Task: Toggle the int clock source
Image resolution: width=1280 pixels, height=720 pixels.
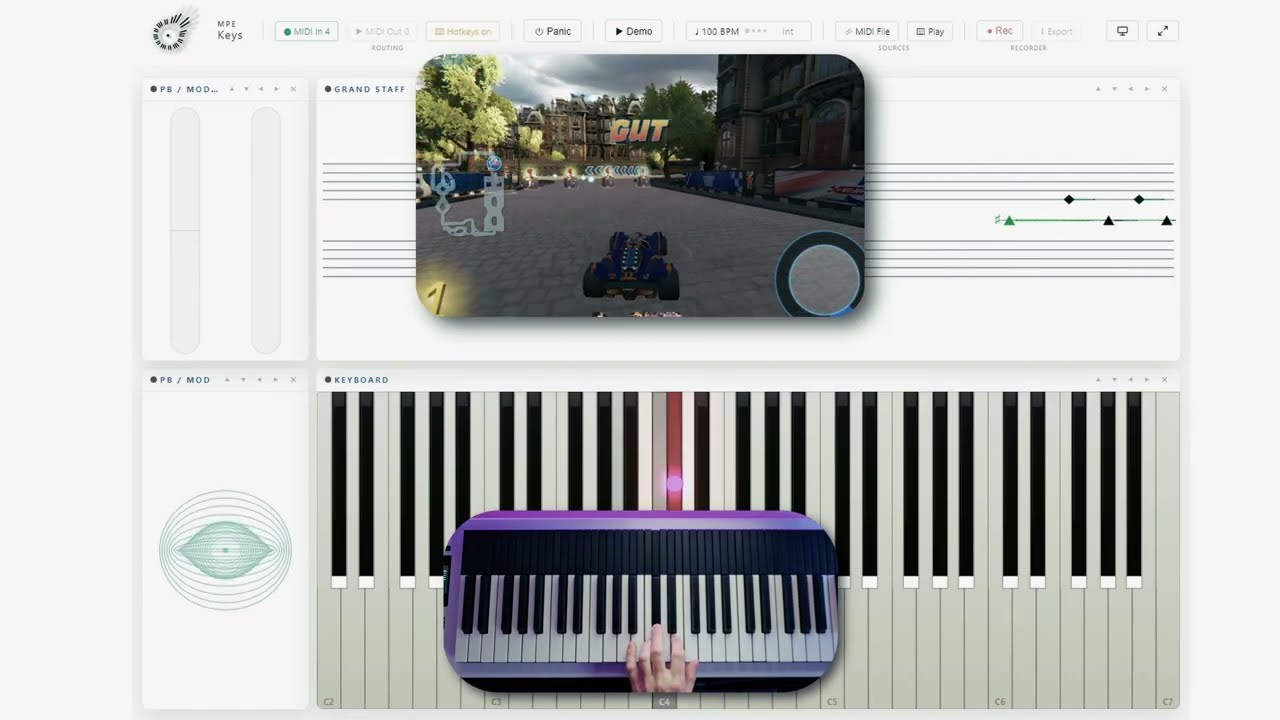Action: point(788,31)
